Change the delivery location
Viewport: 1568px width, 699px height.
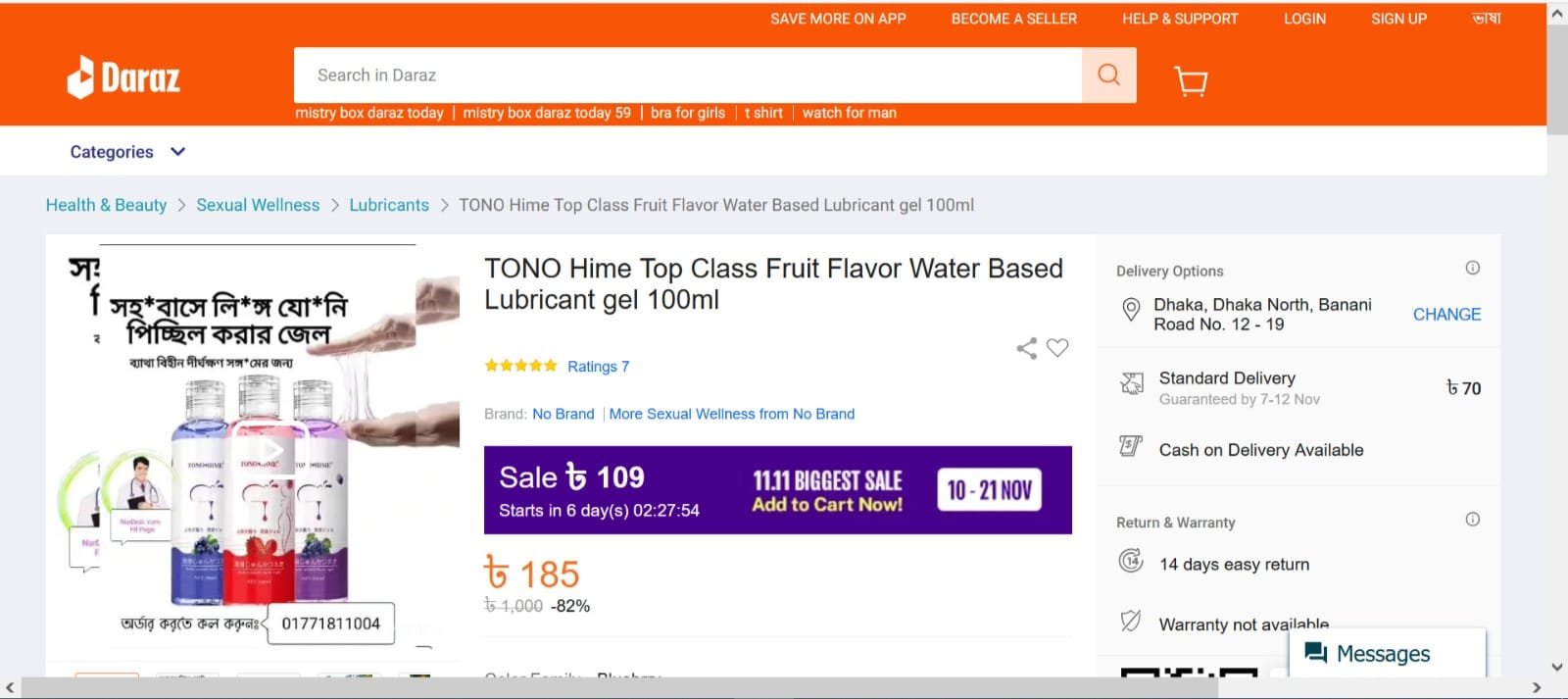pyautogui.click(x=1446, y=315)
